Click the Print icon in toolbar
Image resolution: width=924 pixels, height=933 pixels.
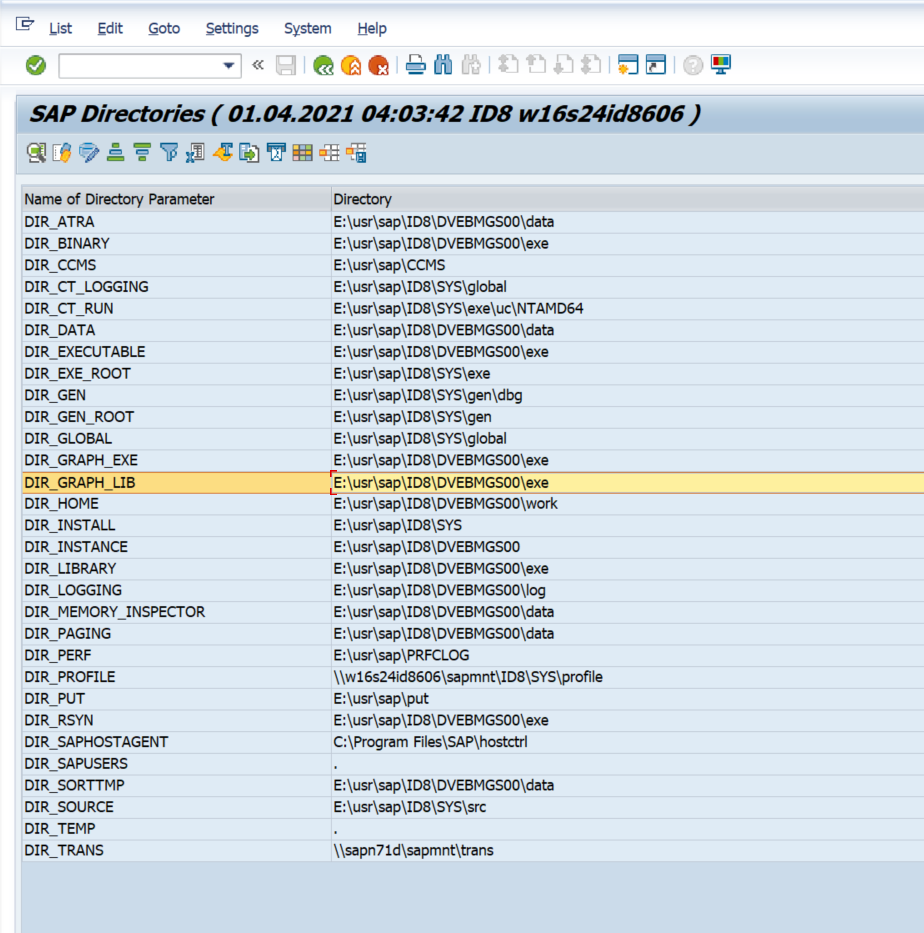[415, 66]
